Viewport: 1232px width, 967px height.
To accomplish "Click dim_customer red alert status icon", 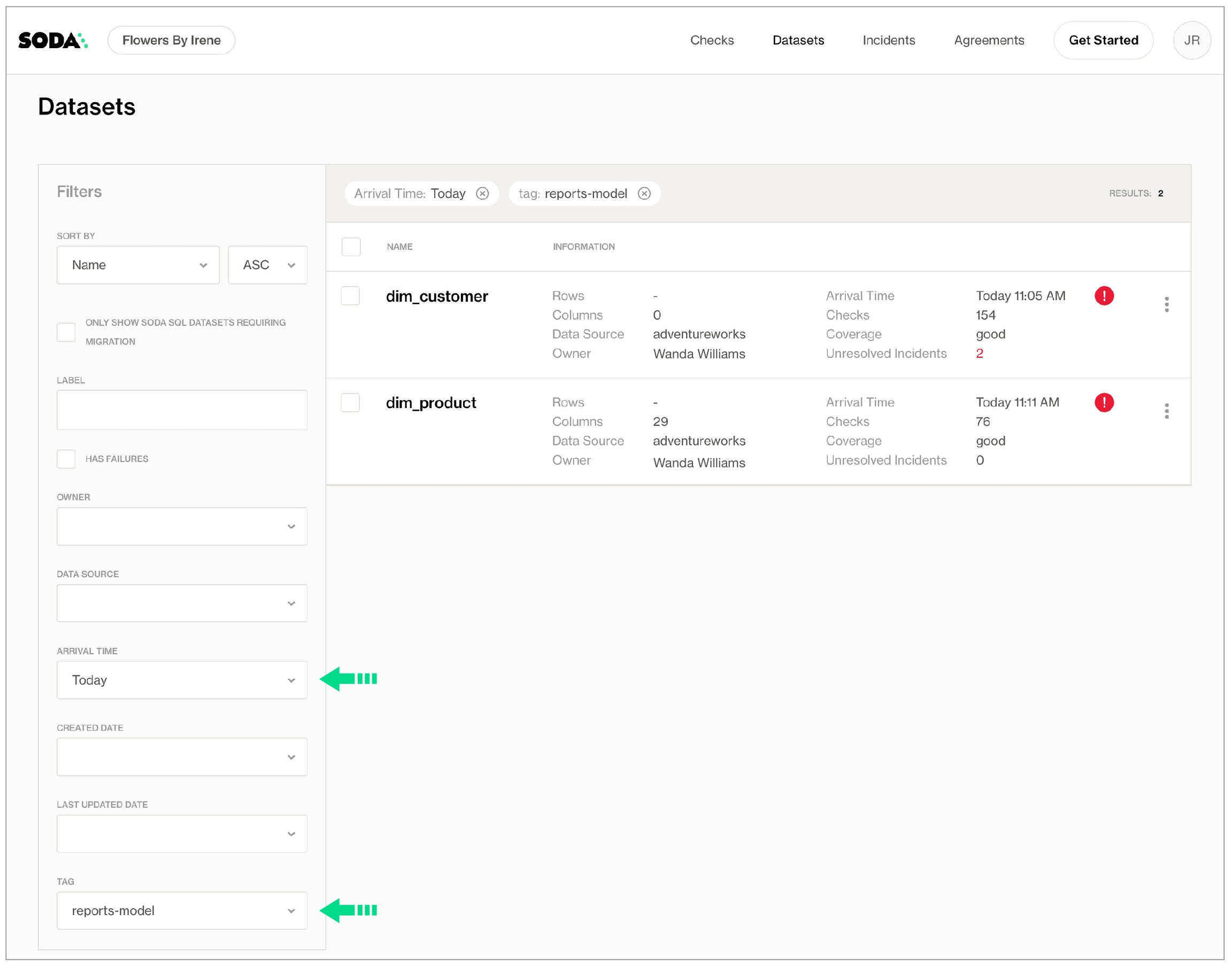I will point(1104,296).
